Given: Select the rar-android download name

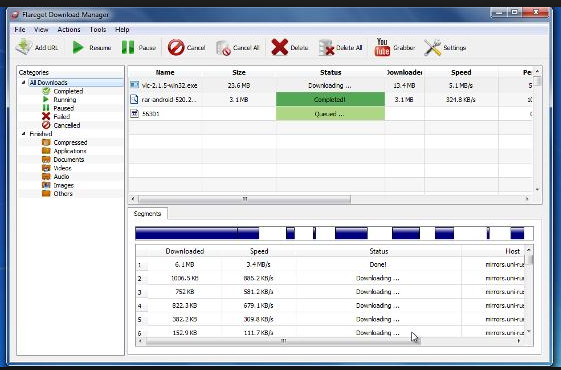Looking at the screenshot, I should tap(169, 99).
